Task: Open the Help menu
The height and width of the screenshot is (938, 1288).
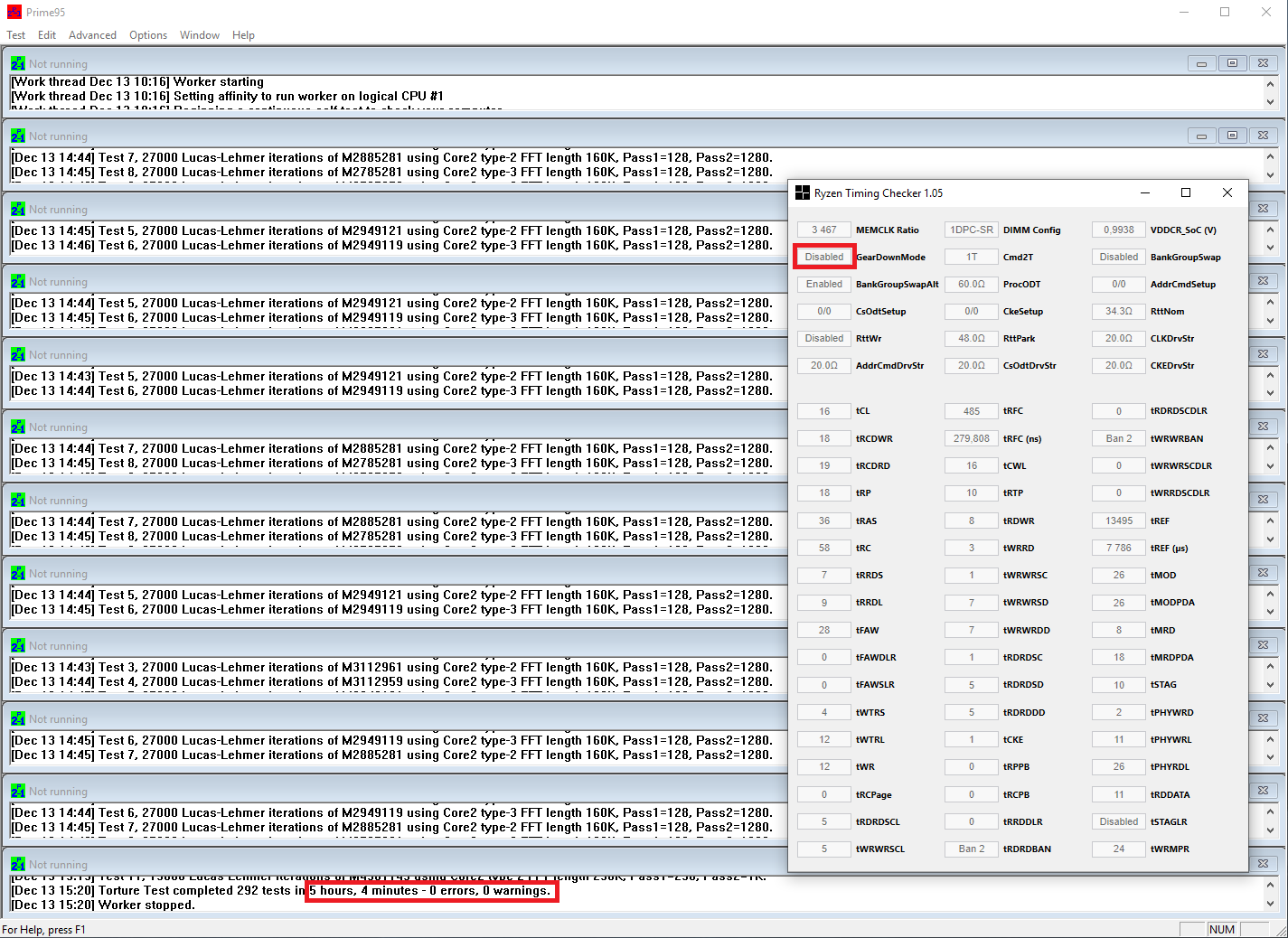Action: coord(243,35)
